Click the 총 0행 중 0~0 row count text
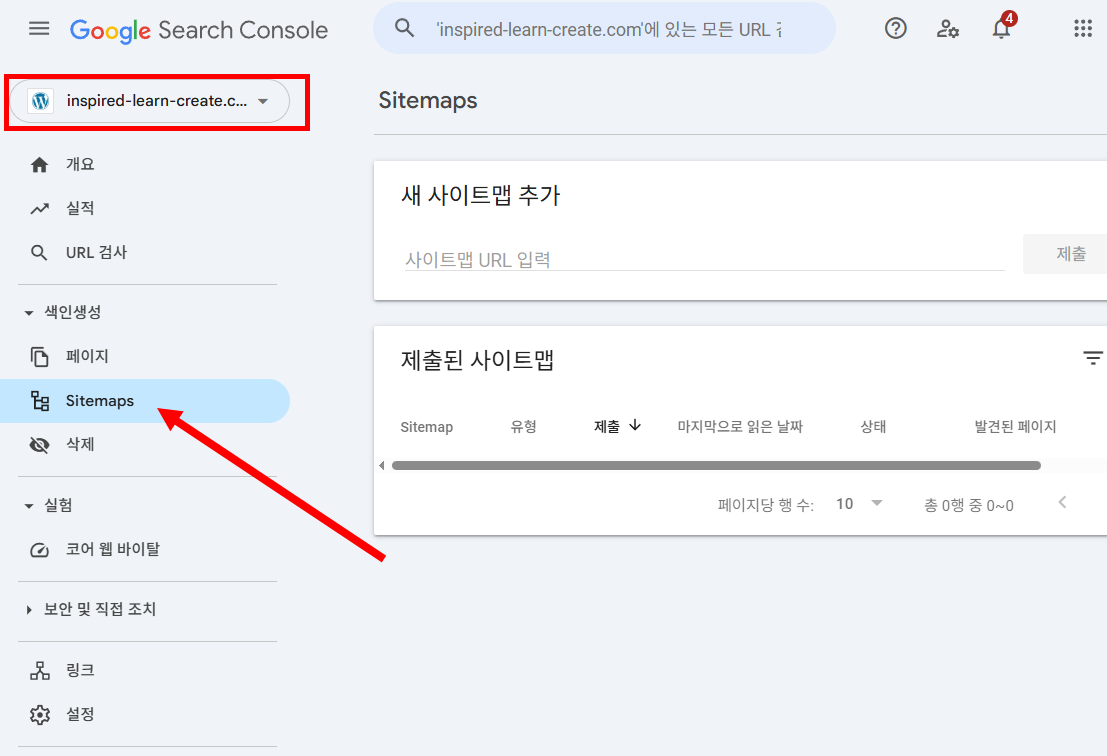The height and width of the screenshot is (756, 1107). point(969,505)
